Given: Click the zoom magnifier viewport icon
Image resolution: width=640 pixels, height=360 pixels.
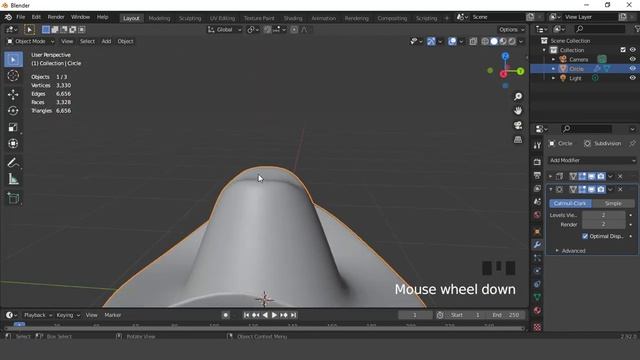Looking at the screenshot, I should 518,97.
